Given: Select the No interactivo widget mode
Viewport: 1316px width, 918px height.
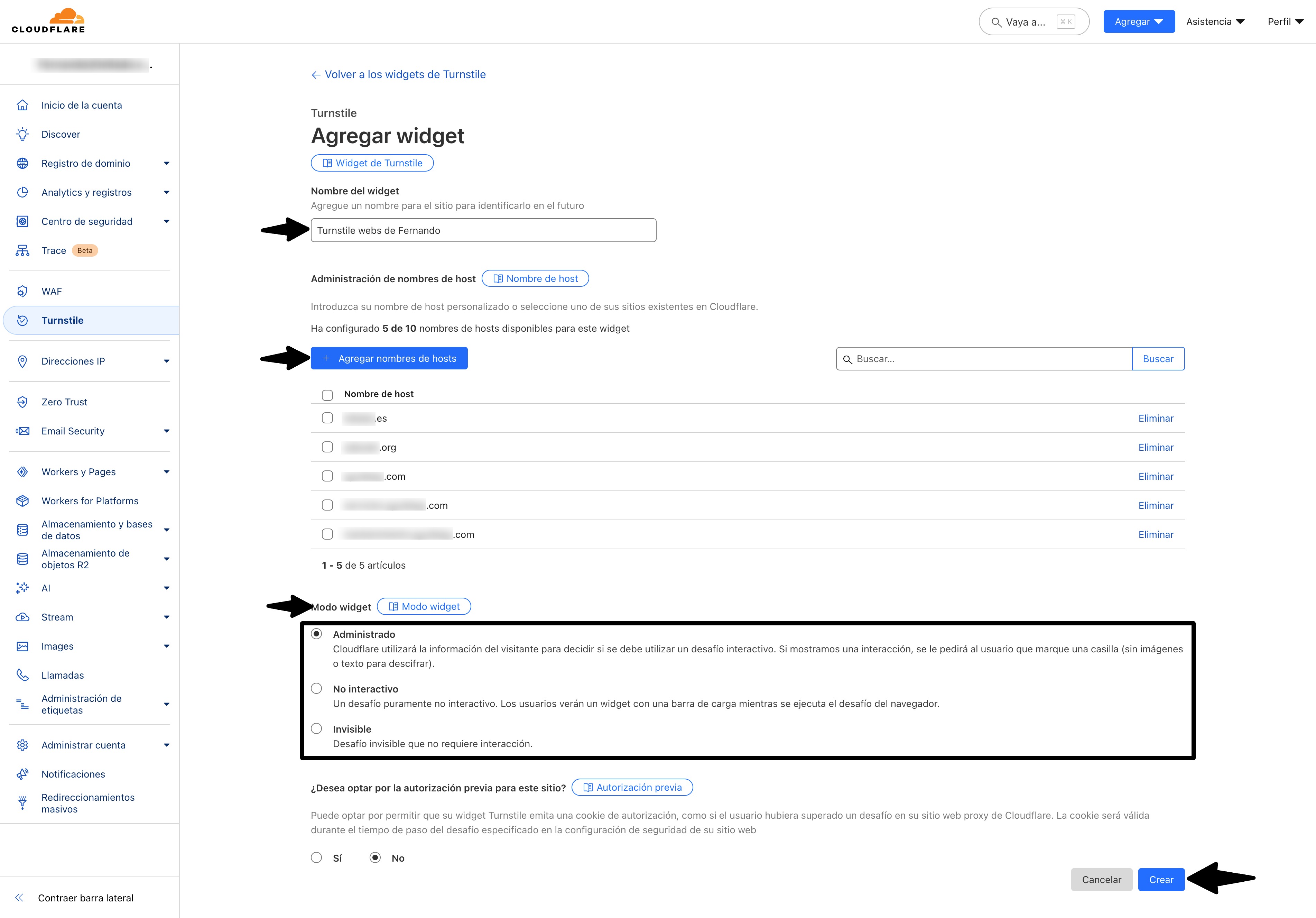Looking at the screenshot, I should click(x=316, y=689).
